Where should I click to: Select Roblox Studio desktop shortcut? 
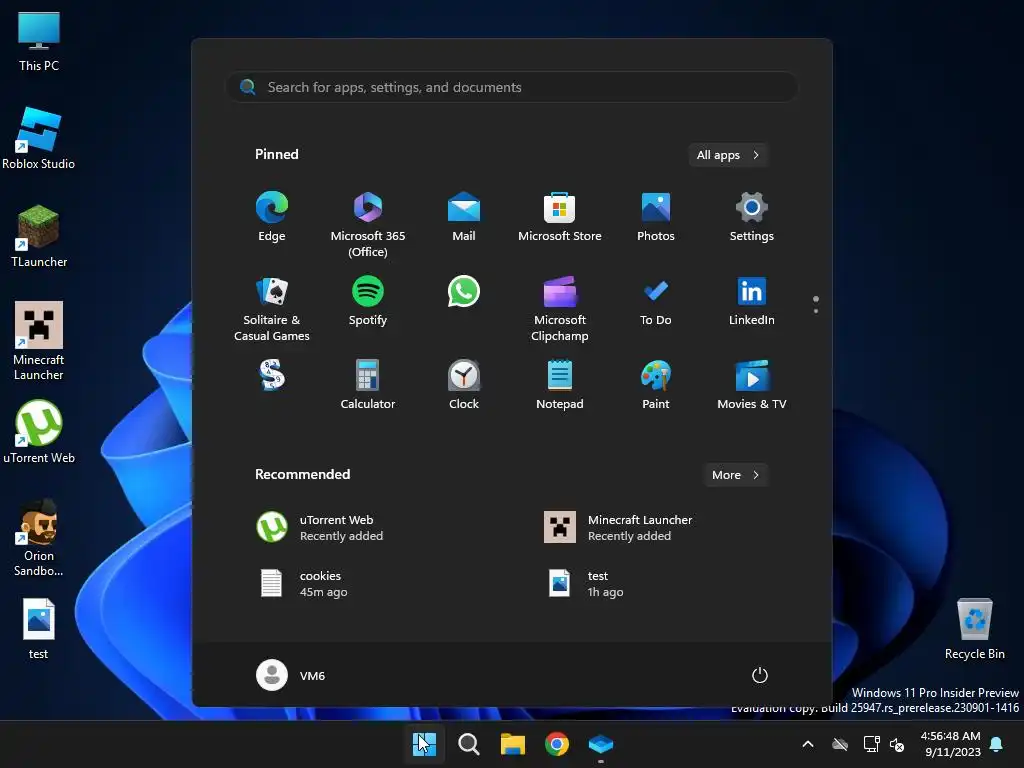pyautogui.click(x=39, y=139)
